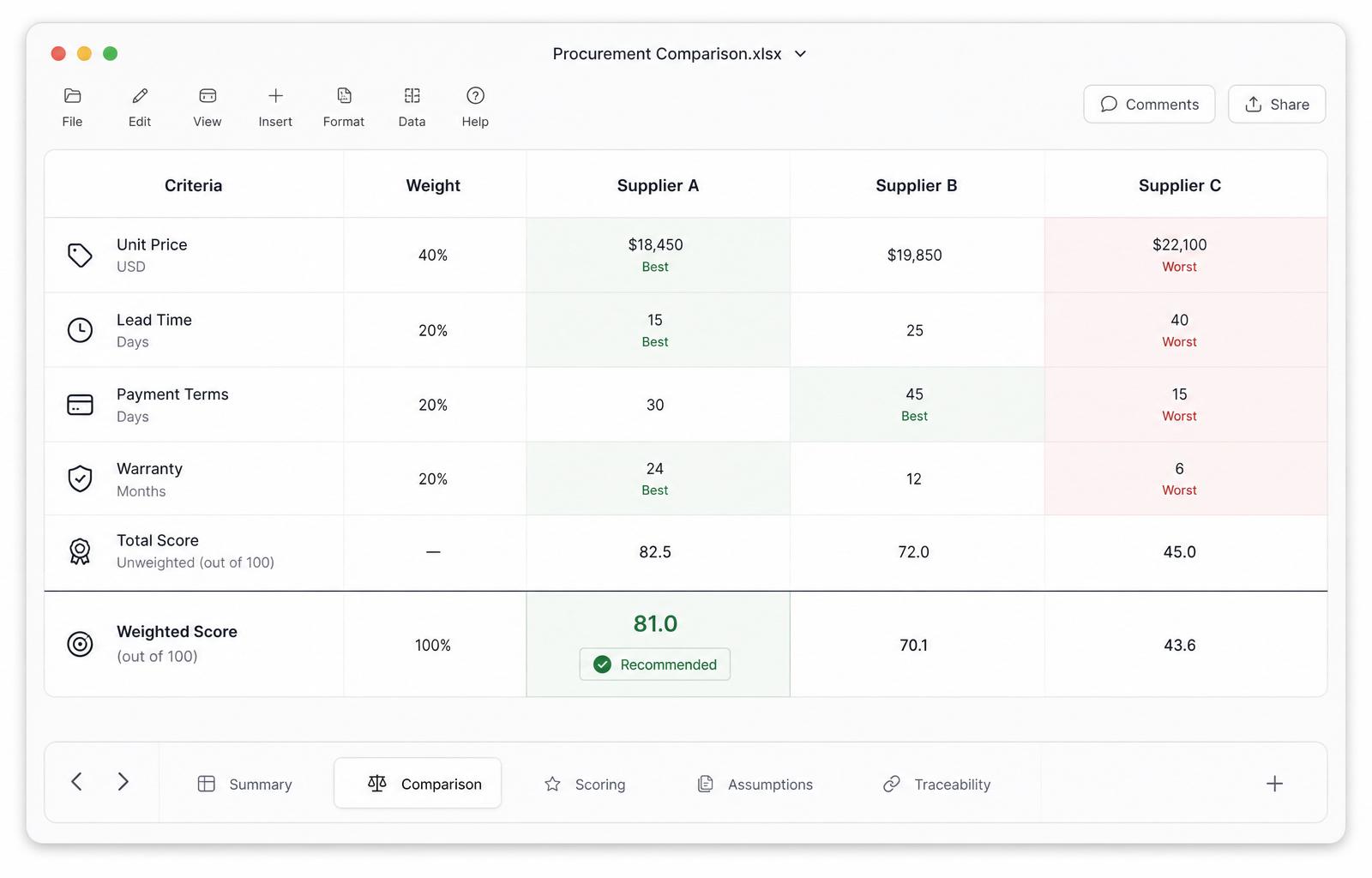The image size is (1372, 878).
Task: Click the Insert plus icon
Action: (275, 95)
